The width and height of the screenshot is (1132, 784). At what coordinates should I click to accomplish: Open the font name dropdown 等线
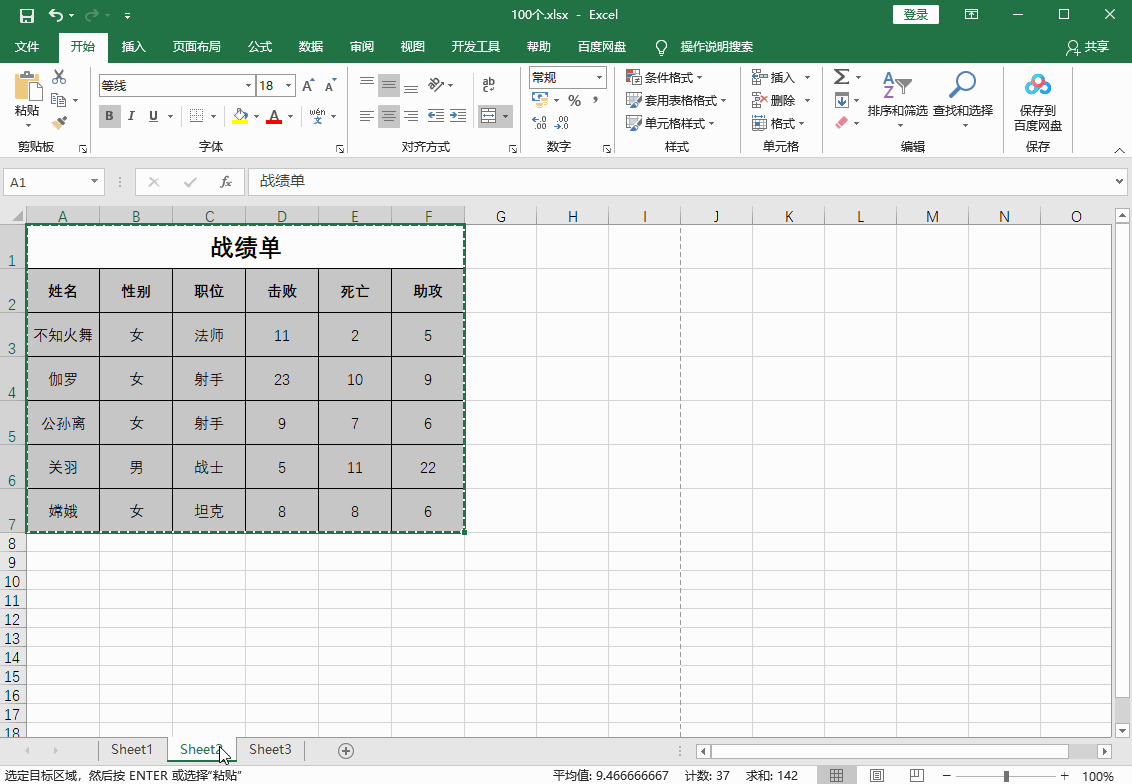pos(248,86)
